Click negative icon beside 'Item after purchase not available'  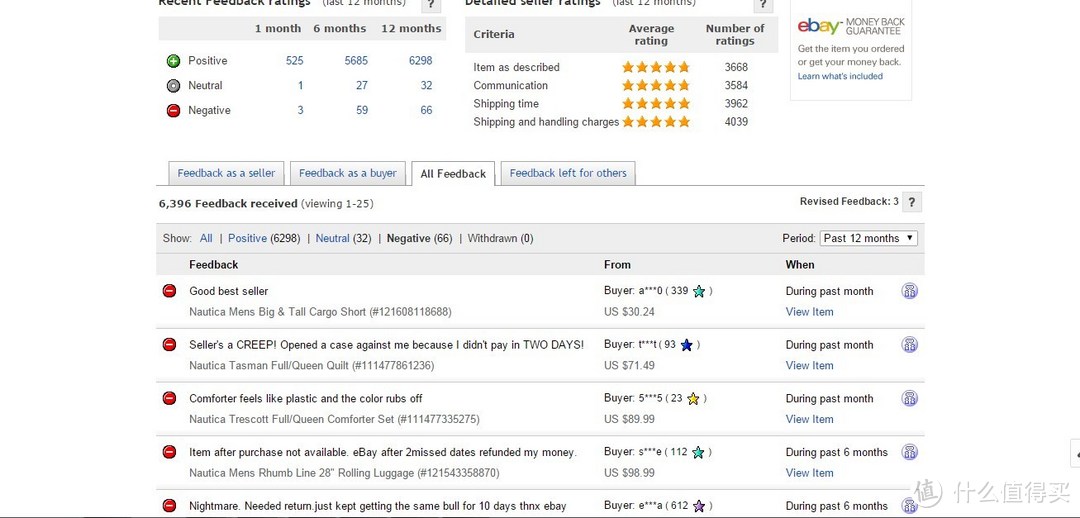point(169,452)
